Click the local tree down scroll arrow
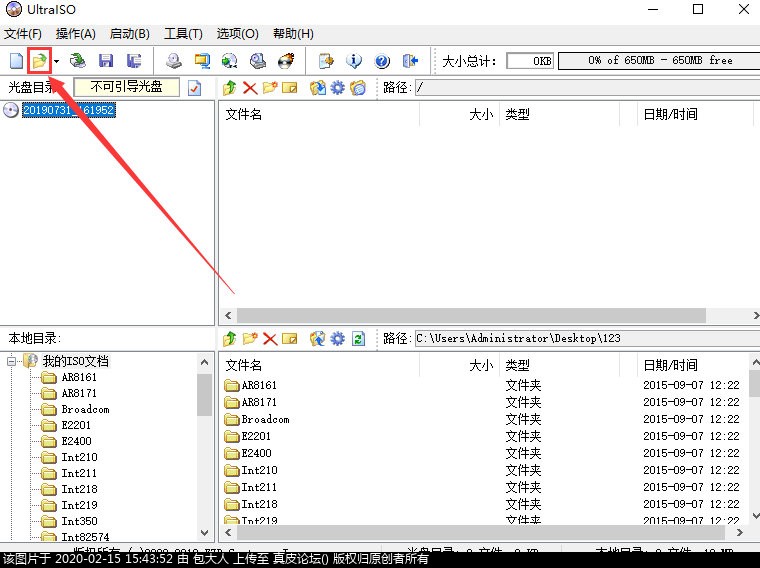This screenshot has width=760, height=568. (x=205, y=533)
